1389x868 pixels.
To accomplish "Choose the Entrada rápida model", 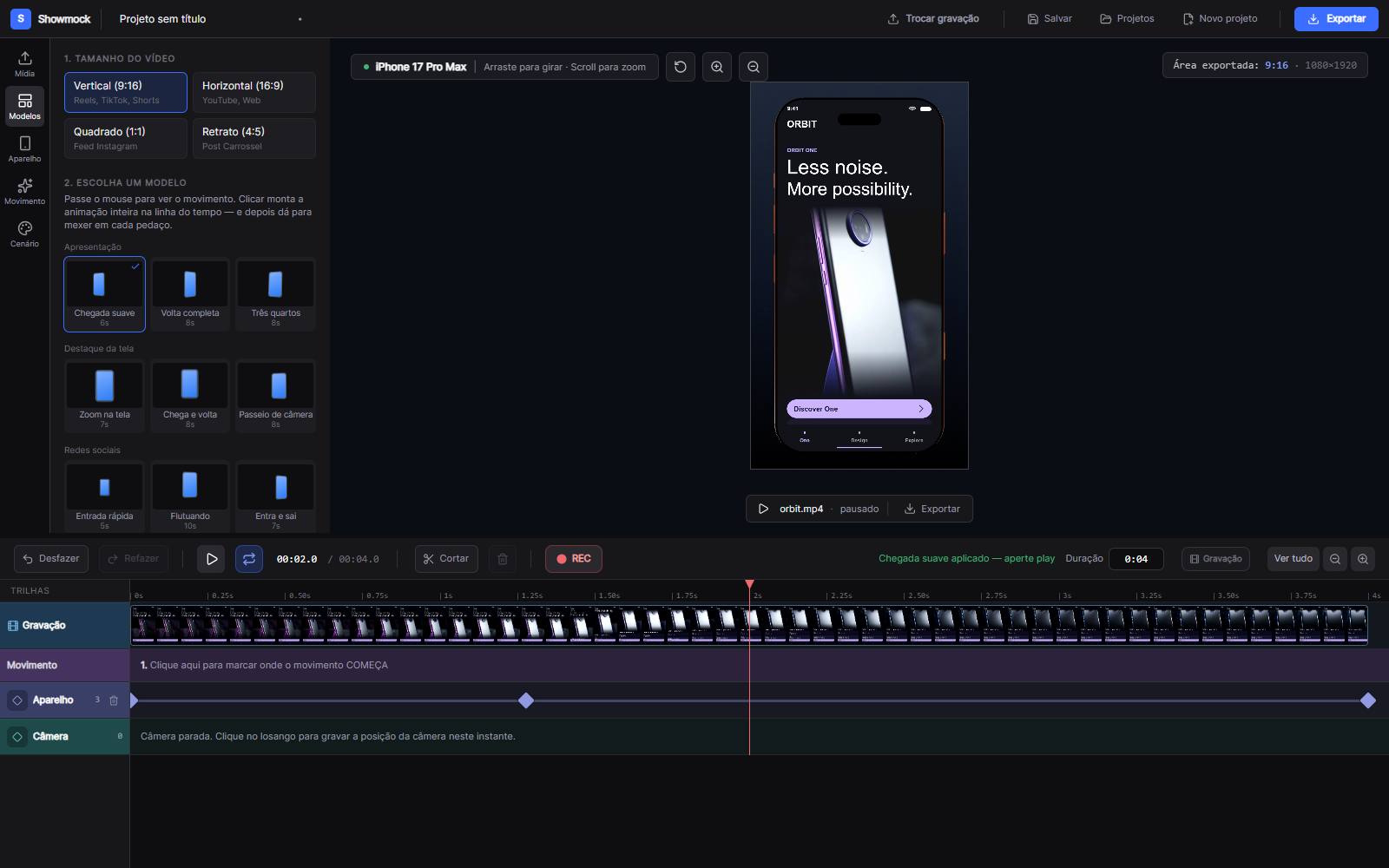I will [104, 496].
